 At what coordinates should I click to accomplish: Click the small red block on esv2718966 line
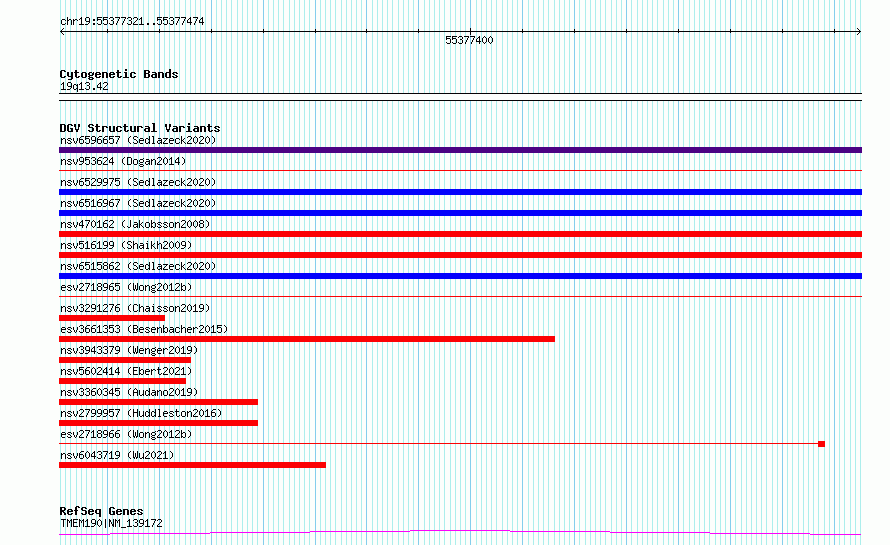click(821, 444)
